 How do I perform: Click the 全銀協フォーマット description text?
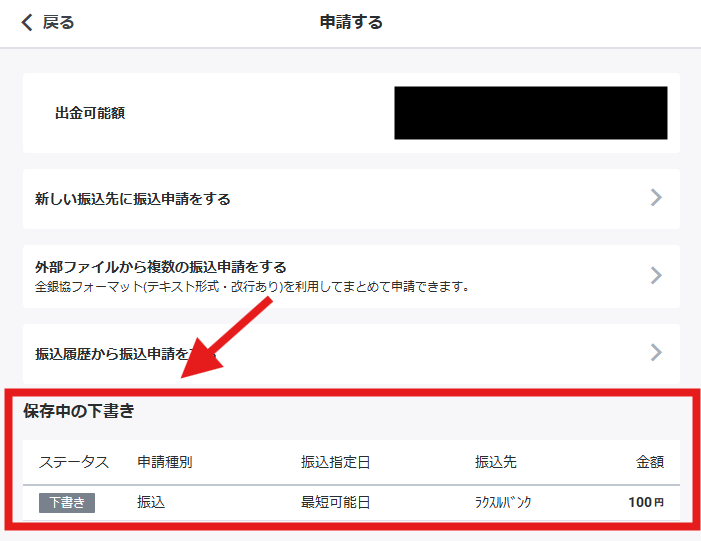pyautogui.click(x=252, y=287)
